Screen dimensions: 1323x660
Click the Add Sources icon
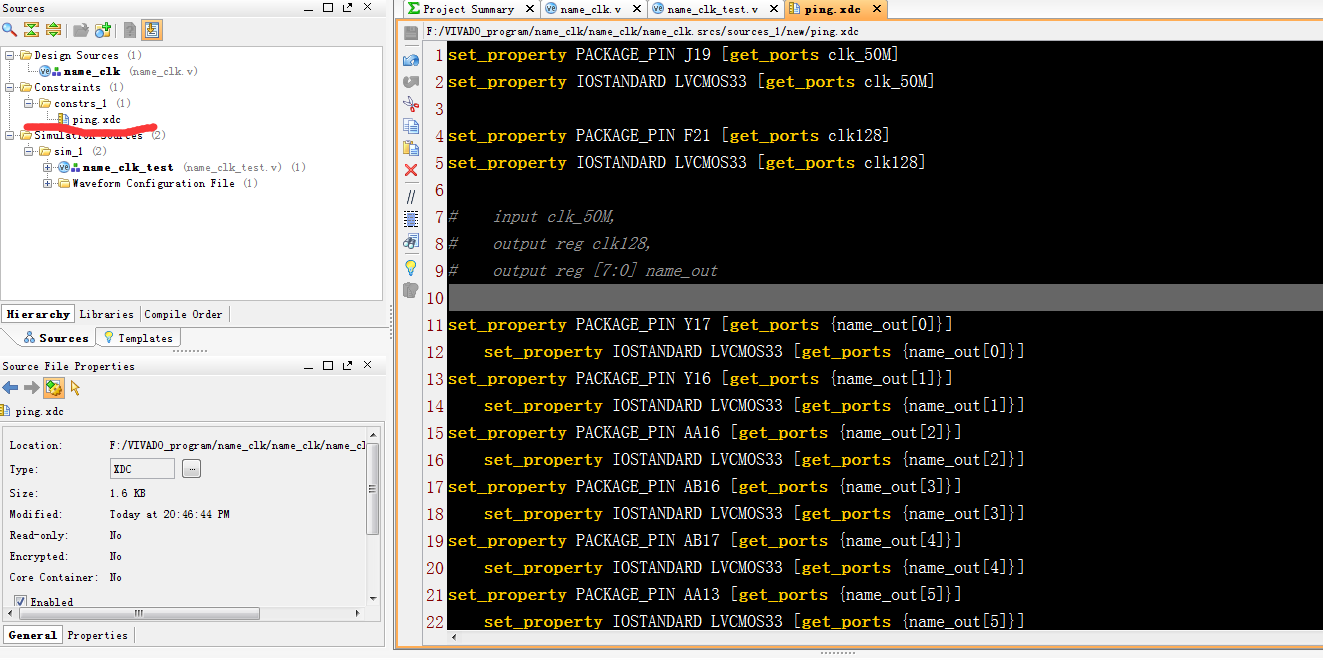(x=103, y=30)
